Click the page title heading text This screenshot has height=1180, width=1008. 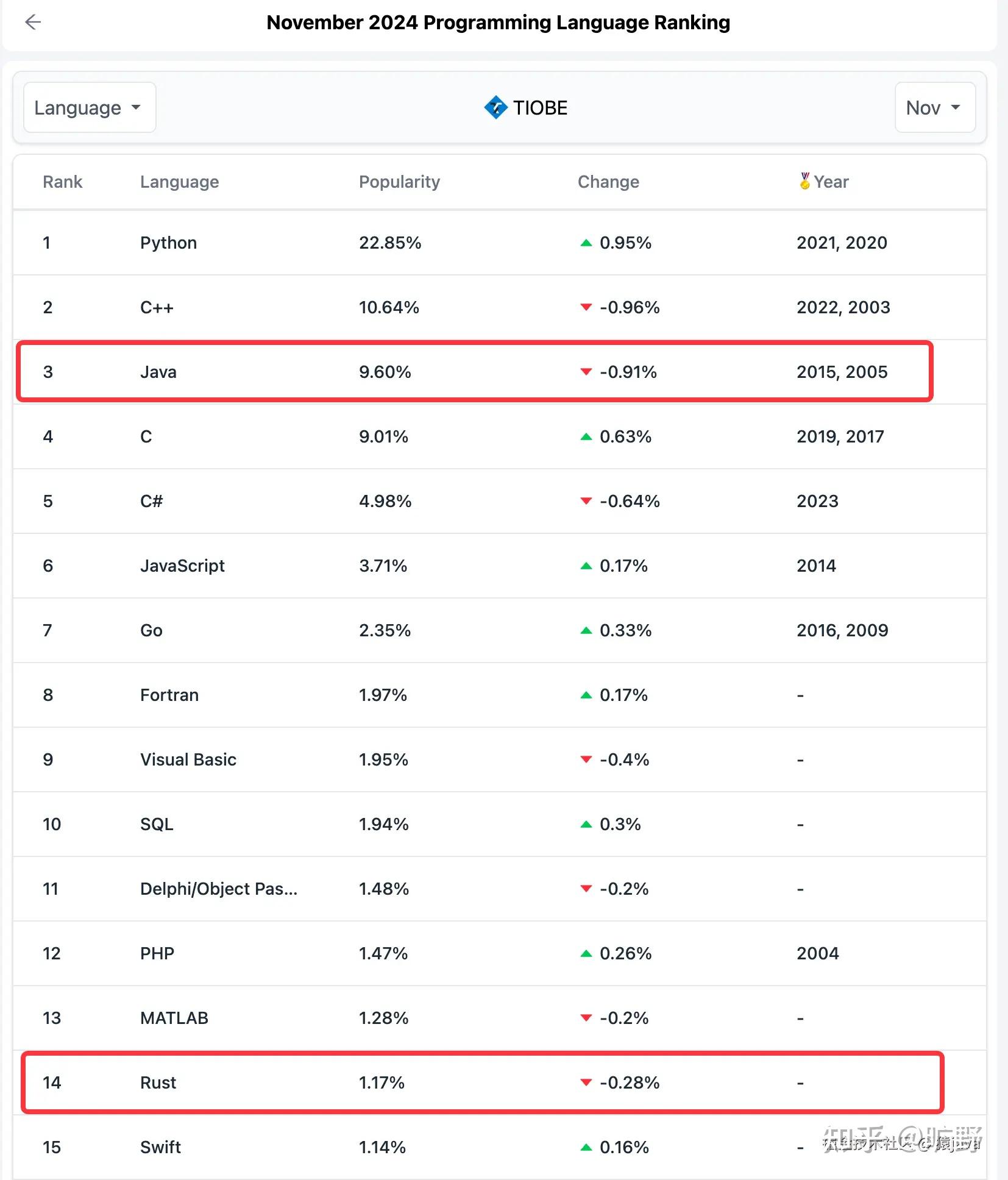pos(498,23)
